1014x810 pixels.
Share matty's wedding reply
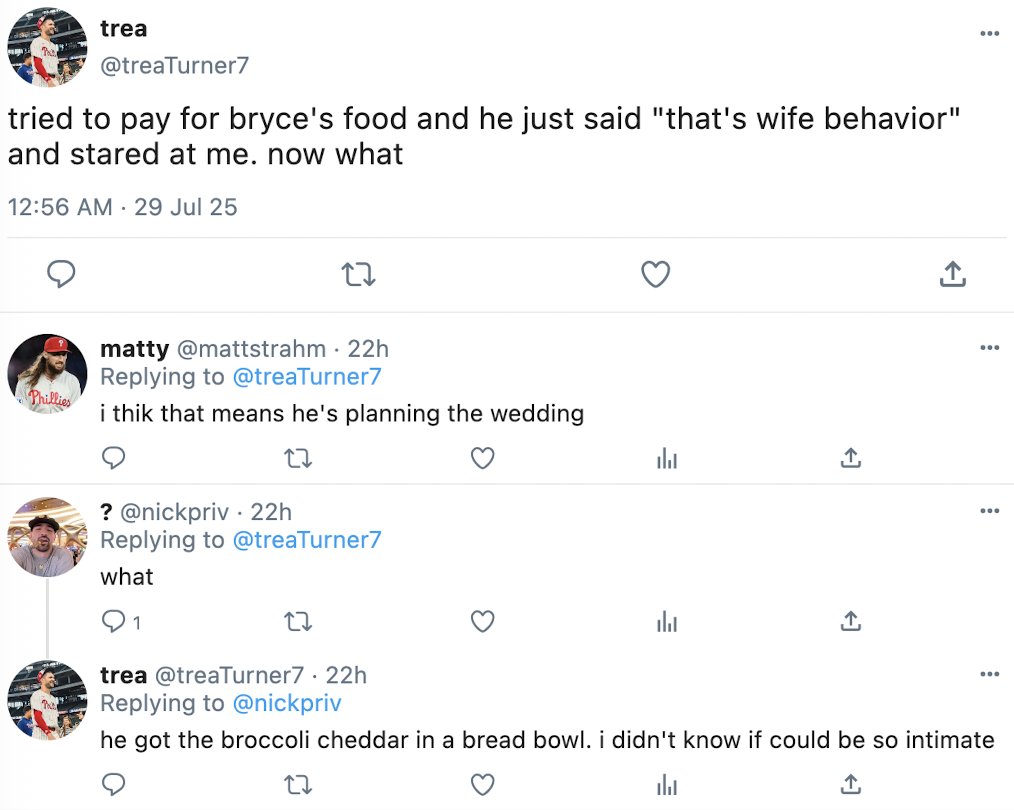tap(850, 458)
